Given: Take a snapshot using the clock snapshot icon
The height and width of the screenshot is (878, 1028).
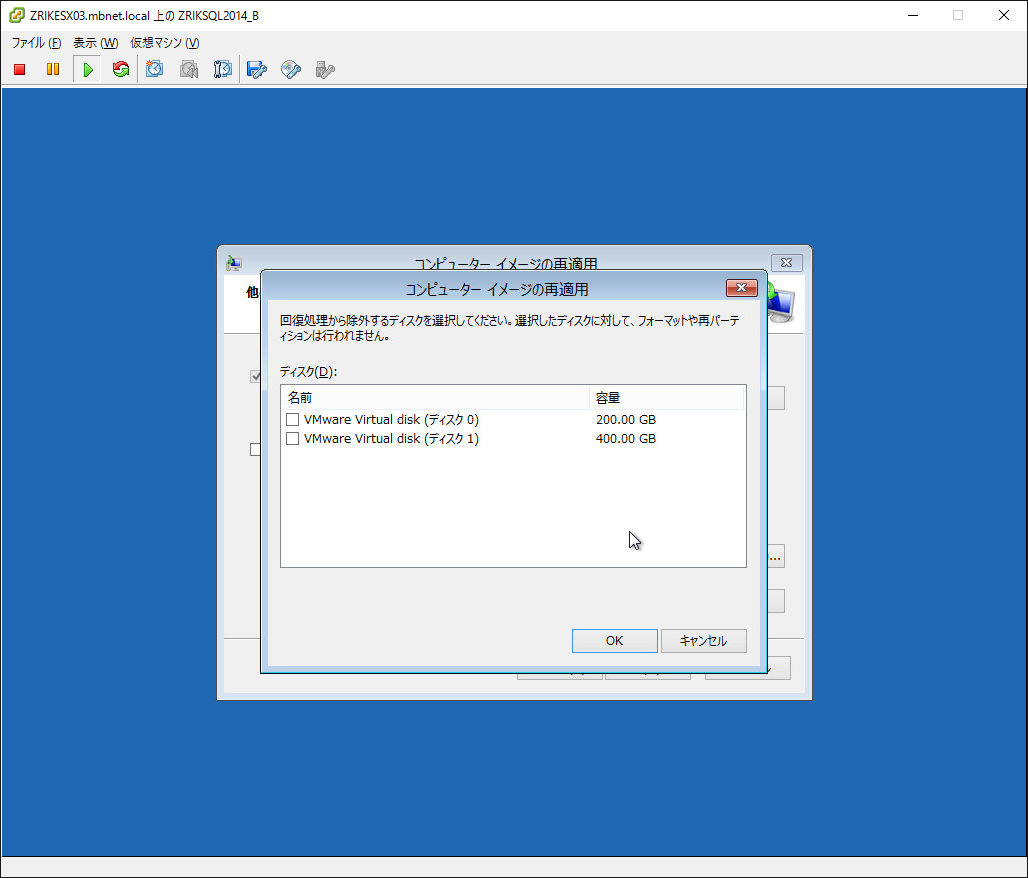Looking at the screenshot, I should point(155,69).
